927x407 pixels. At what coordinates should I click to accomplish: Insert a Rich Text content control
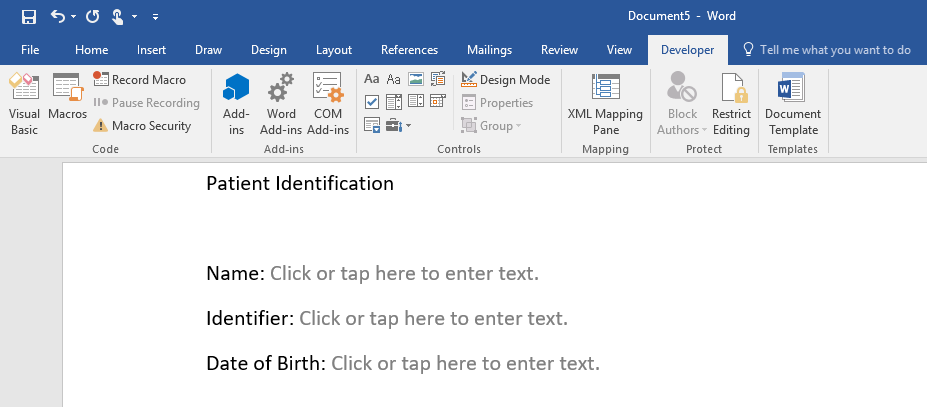click(x=372, y=79)
